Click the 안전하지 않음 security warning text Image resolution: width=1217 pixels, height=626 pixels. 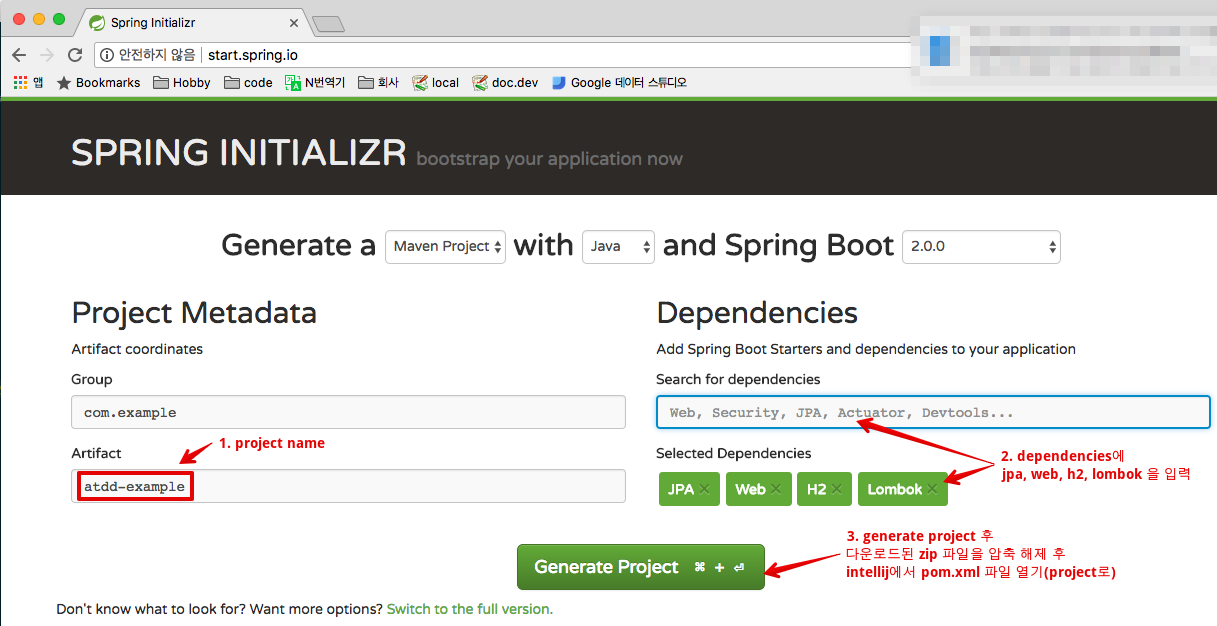click(158, 55)
